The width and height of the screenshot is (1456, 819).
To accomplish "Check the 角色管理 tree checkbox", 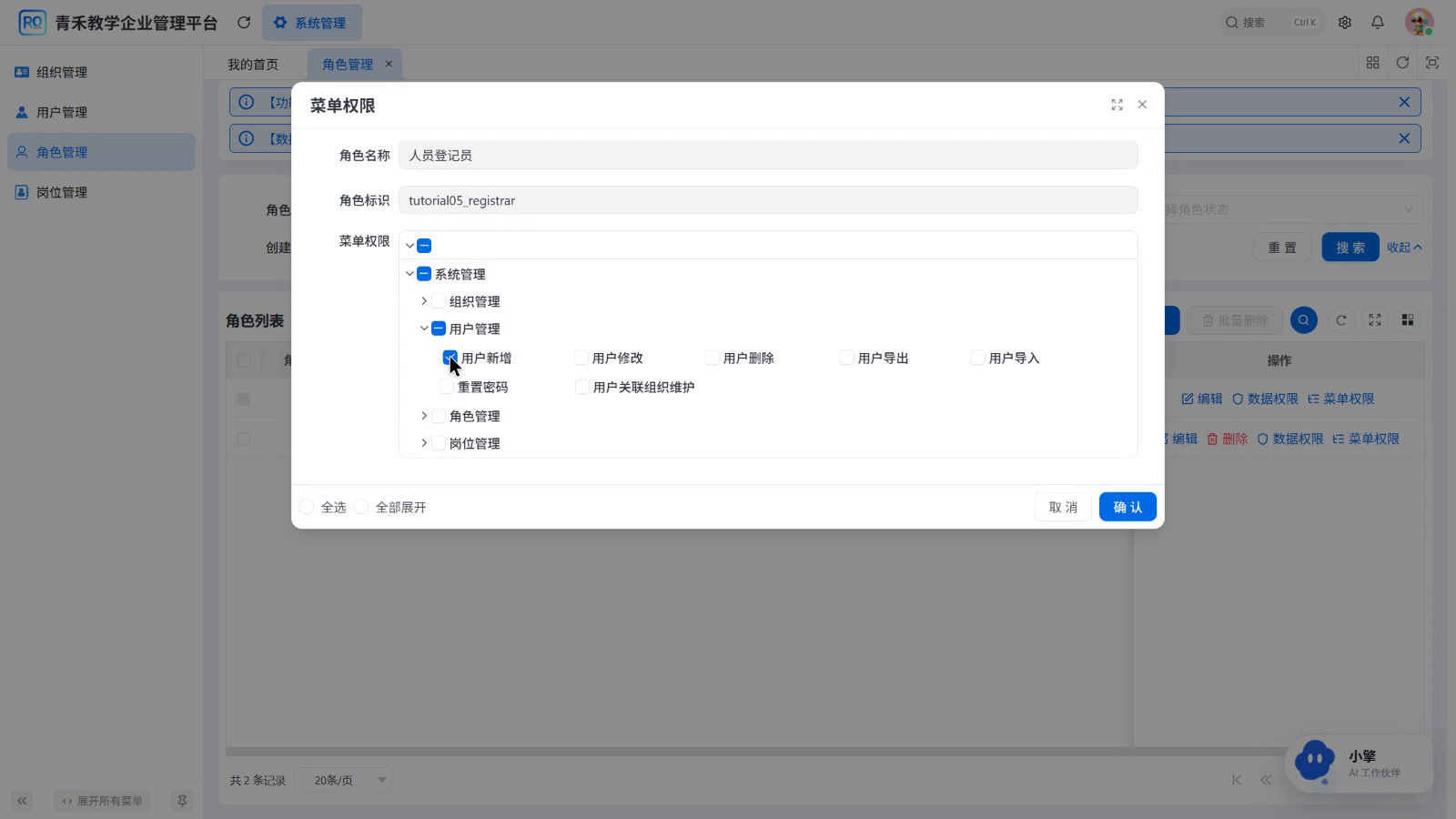I will click(x=439, y=416).
